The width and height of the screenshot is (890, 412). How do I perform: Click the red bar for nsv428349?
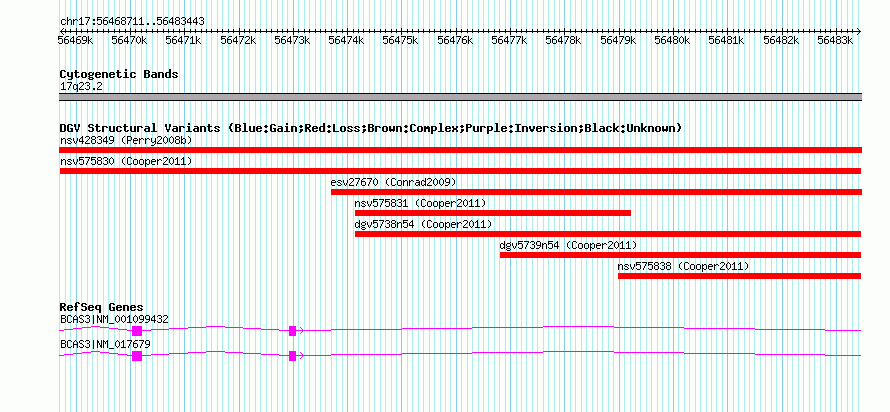click(x=460, y=150)
